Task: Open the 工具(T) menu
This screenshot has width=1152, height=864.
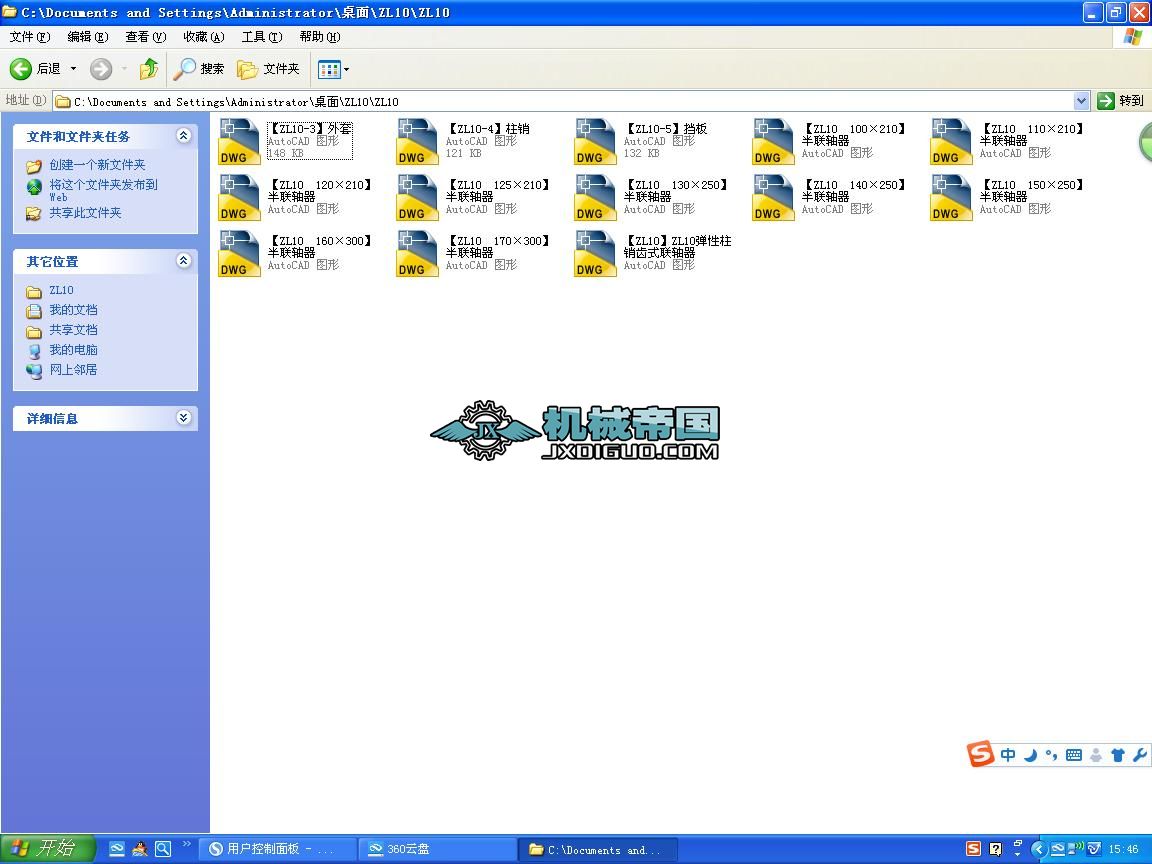Action: click(262, 37)
